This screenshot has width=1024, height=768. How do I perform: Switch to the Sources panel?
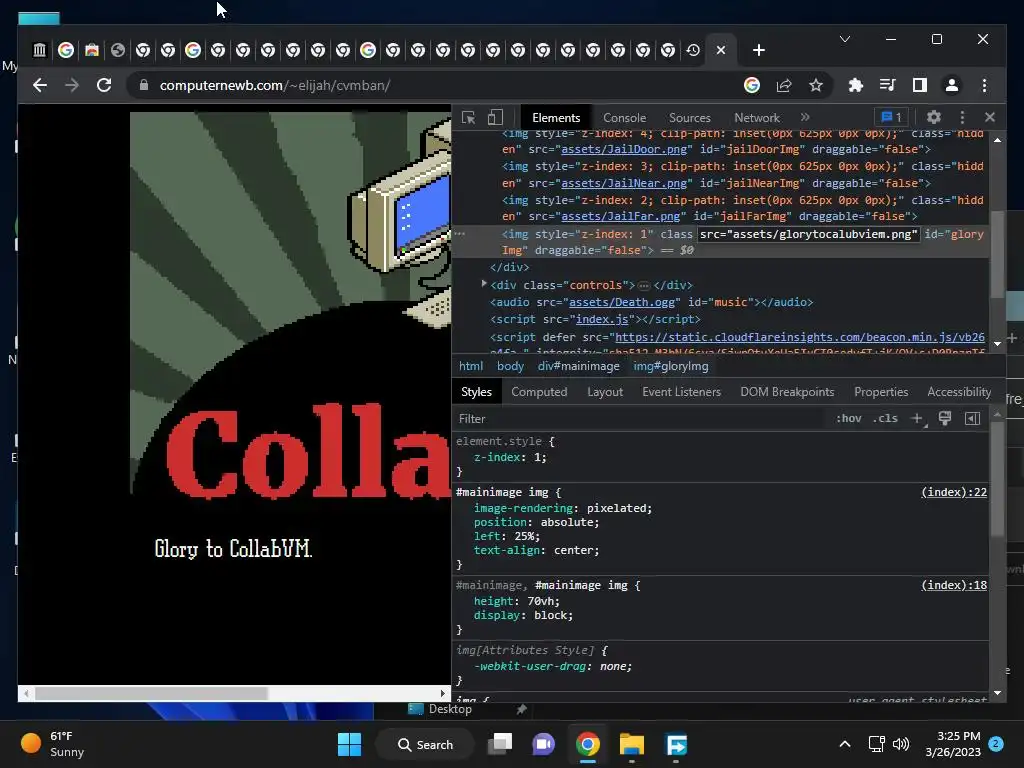690,118
